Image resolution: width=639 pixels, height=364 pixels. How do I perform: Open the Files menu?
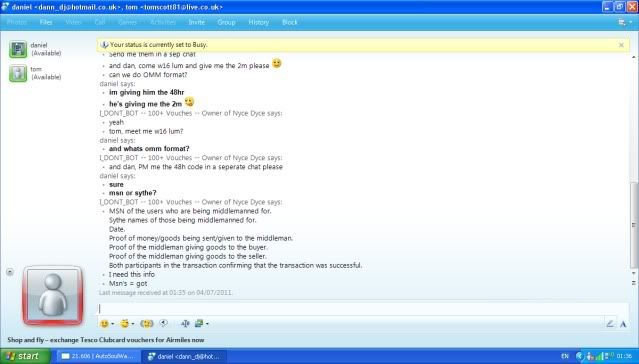pyautogui.click(x=46, y=22)
